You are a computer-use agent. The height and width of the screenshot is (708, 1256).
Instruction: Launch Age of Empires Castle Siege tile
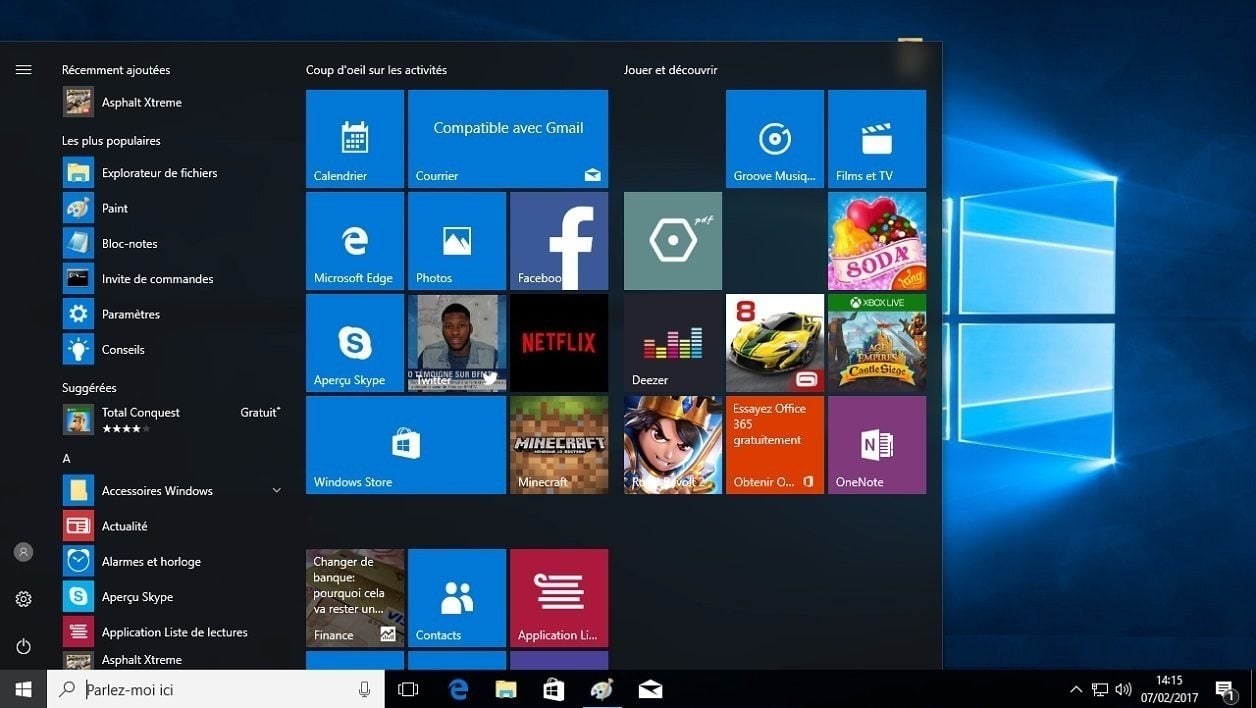877,343
